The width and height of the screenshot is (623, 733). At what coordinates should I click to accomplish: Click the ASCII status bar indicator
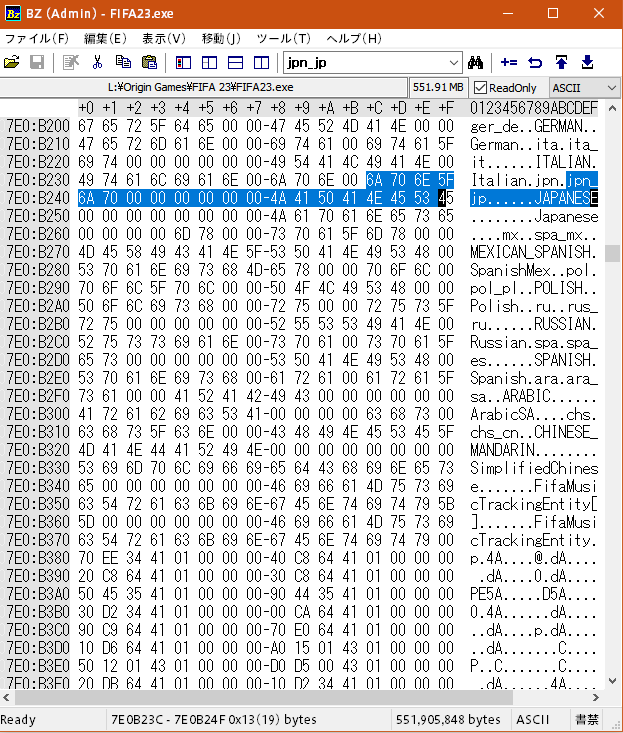click(x=532, y=719)
